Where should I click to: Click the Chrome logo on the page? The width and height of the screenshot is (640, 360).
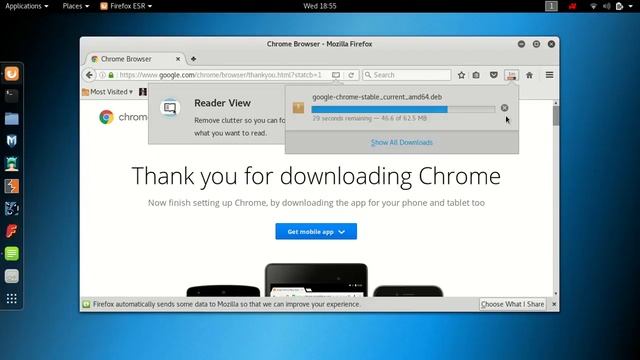click(107, 117)
